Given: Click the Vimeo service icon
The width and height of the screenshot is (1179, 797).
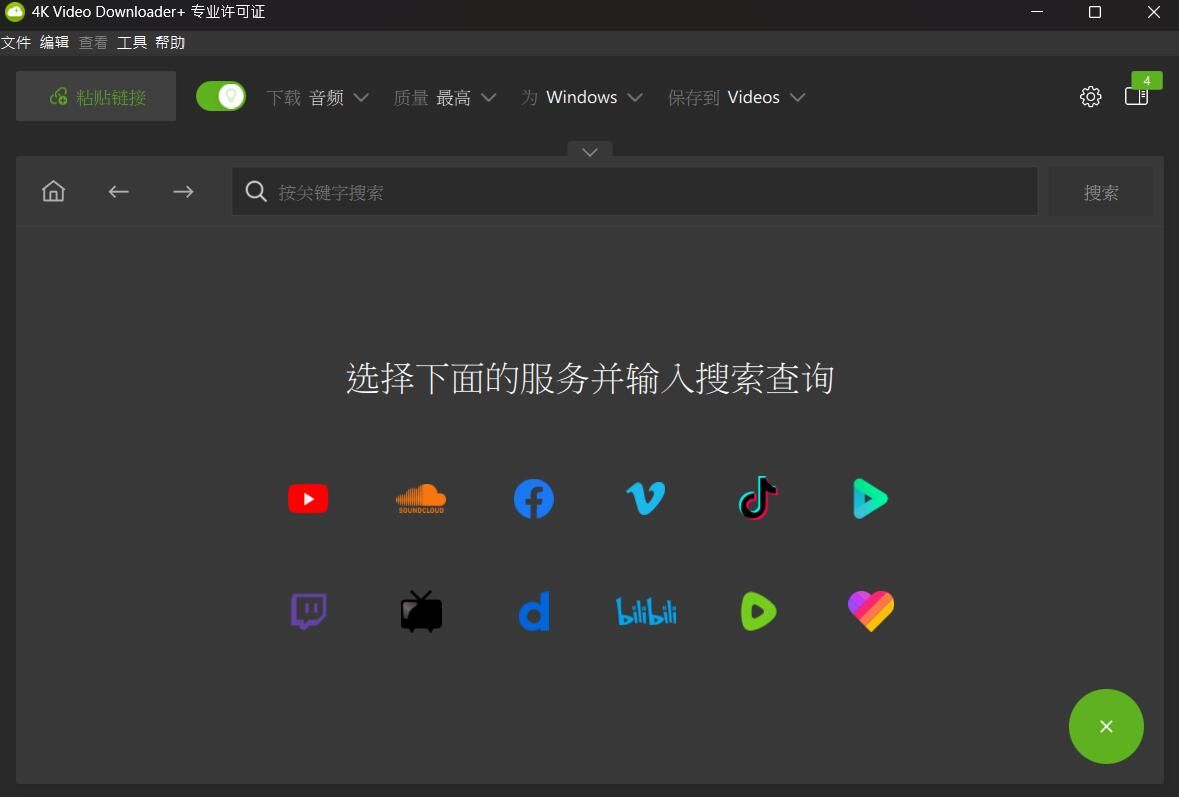Looking at the screenshot, I should point(646,498).
